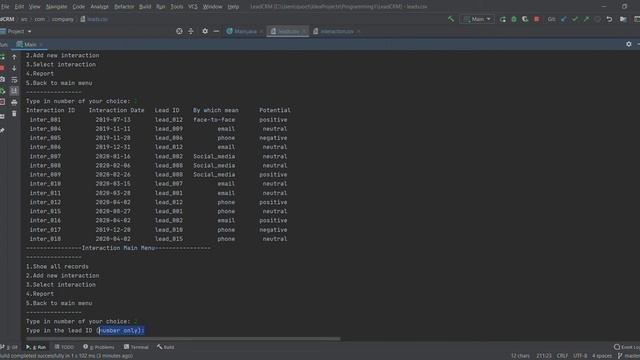Click the leads.csv breadcrumb in the navigation bar
The height and width of the screenshot is (360, 640).
[94, 19]
